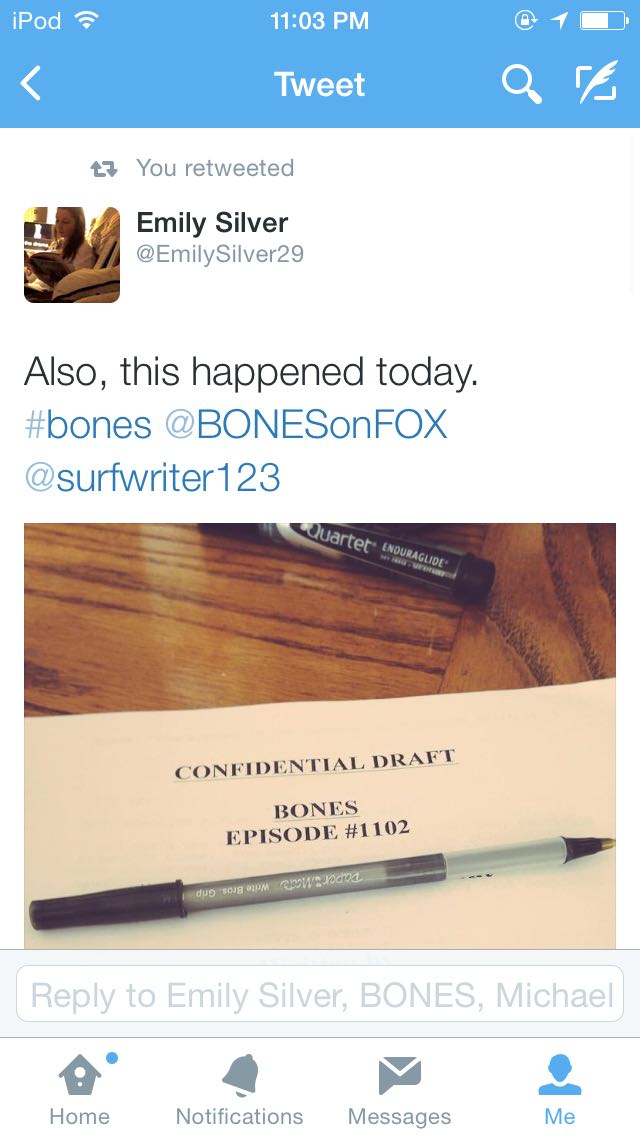Open the #bones hashtag
Screen dimensions: 640x1136
[x=88, y=425]
